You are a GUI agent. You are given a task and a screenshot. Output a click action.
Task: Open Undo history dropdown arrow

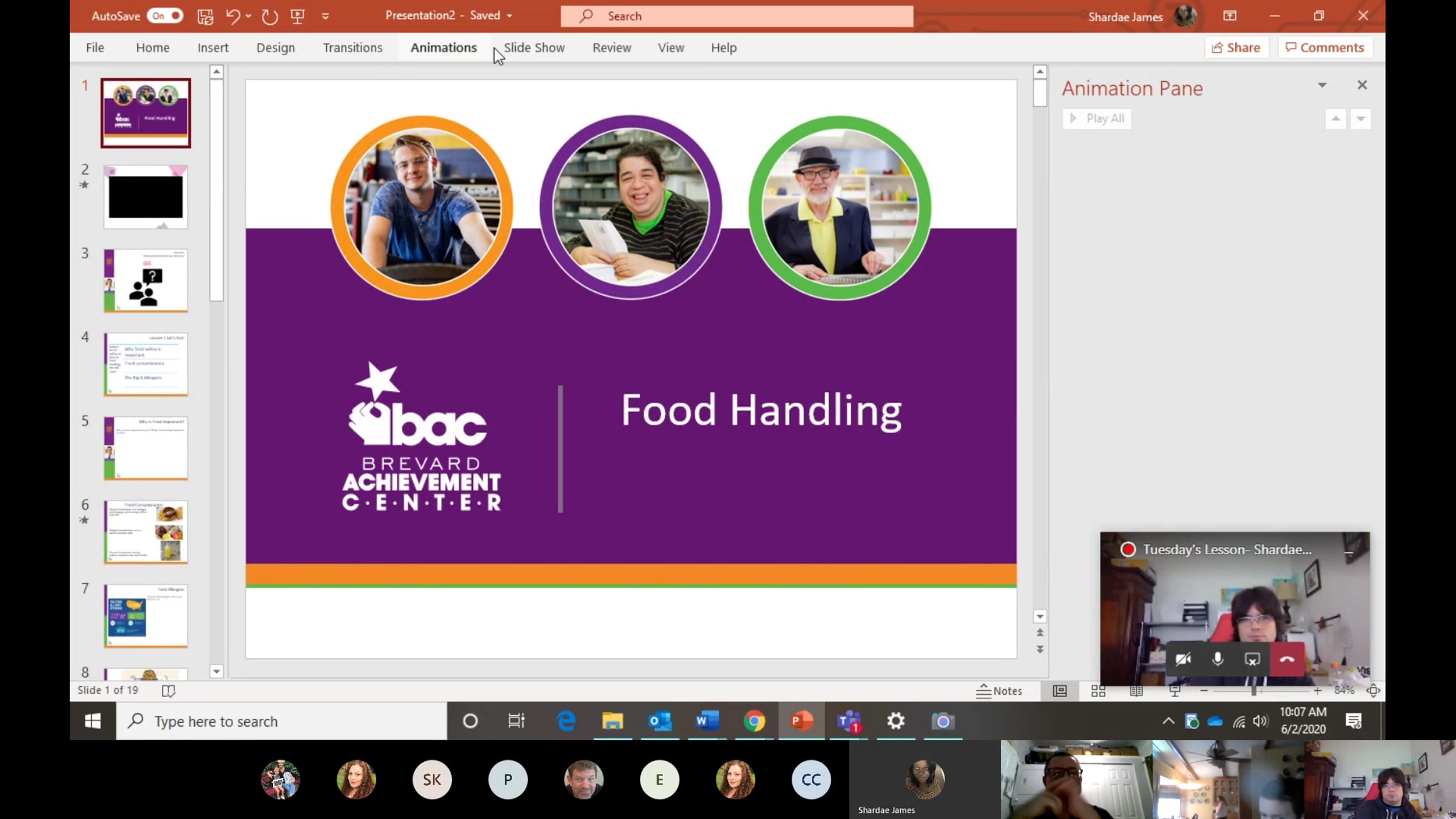pos(249,16)
